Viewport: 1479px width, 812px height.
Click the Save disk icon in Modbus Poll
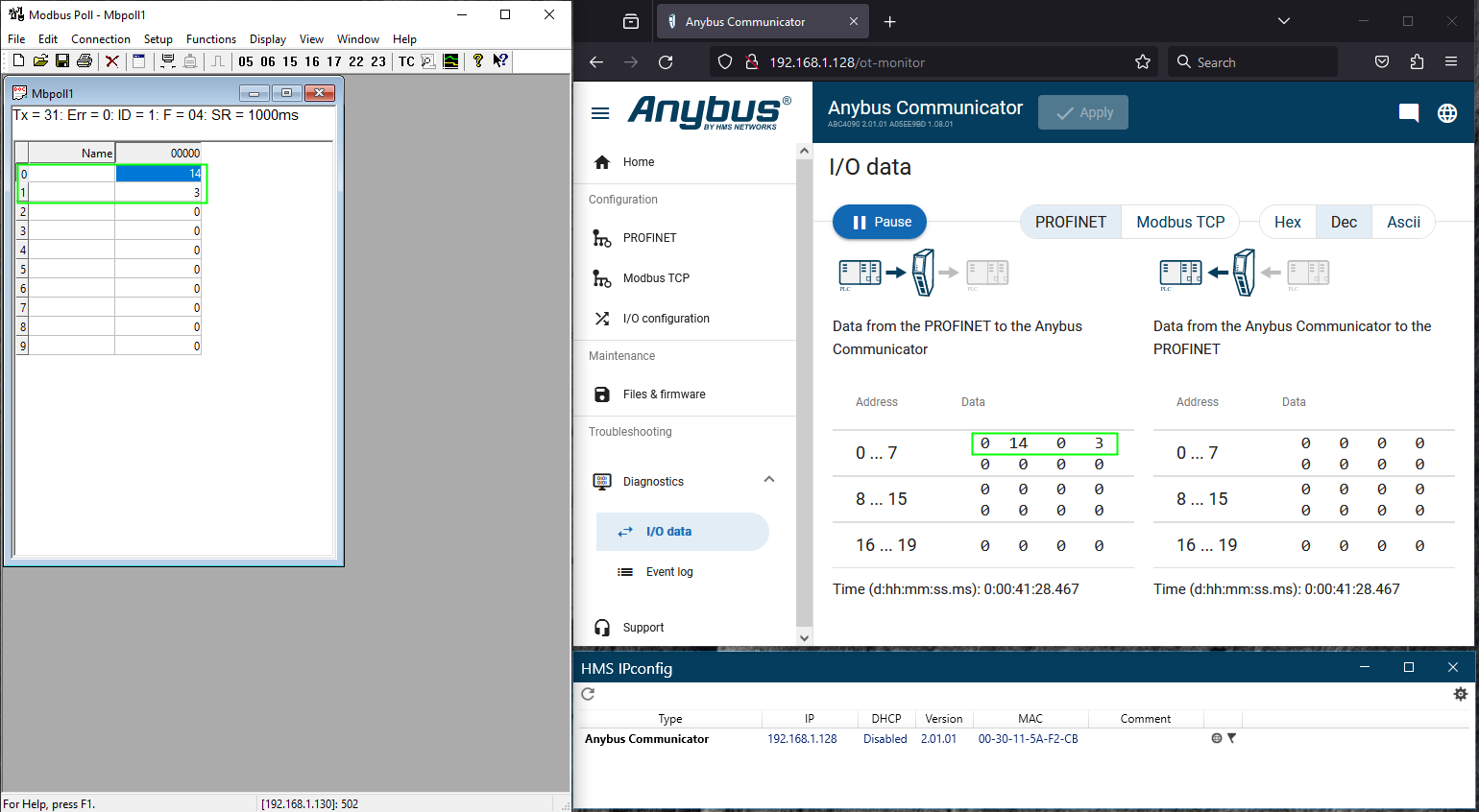(62, 61)
